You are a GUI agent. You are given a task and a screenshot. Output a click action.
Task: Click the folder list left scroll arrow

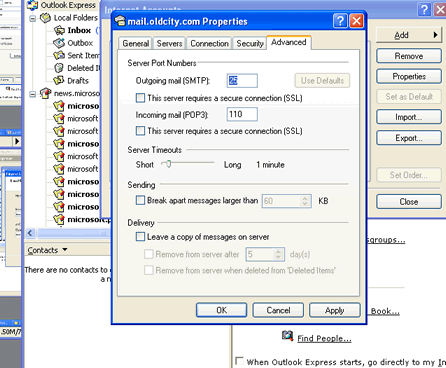point(30,233)
